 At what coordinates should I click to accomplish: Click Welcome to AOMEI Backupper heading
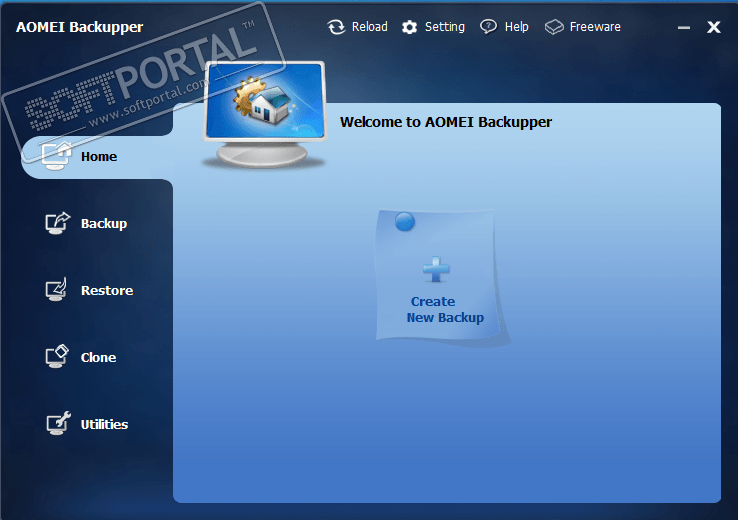click(446, 122)
